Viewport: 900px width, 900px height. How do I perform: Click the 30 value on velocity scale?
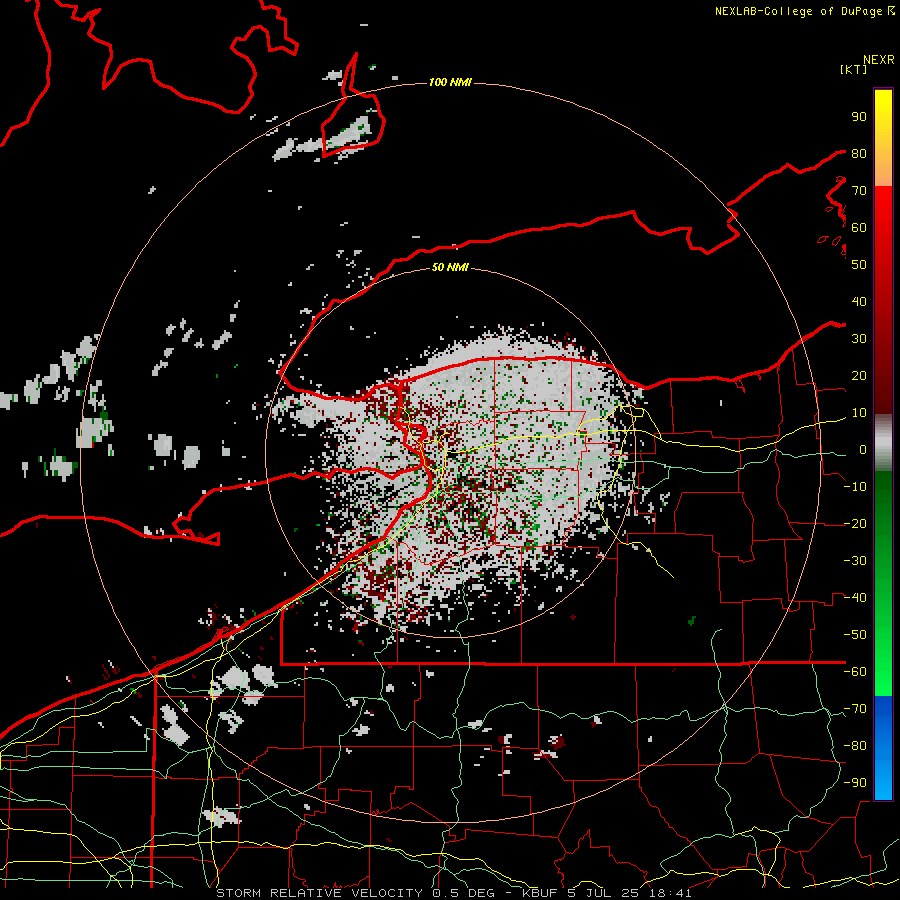[x=859, y=339]
